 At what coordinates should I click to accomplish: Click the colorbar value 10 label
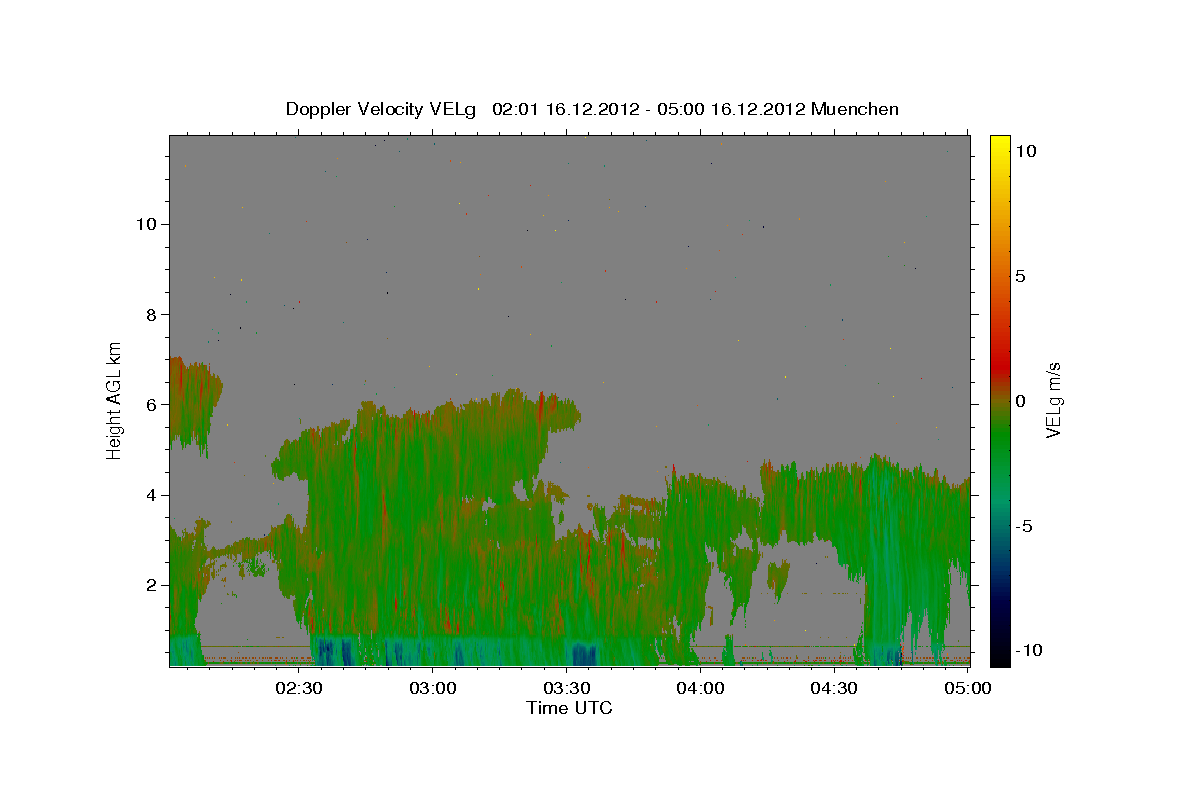pyautogui.click(x=1027, y=151)
